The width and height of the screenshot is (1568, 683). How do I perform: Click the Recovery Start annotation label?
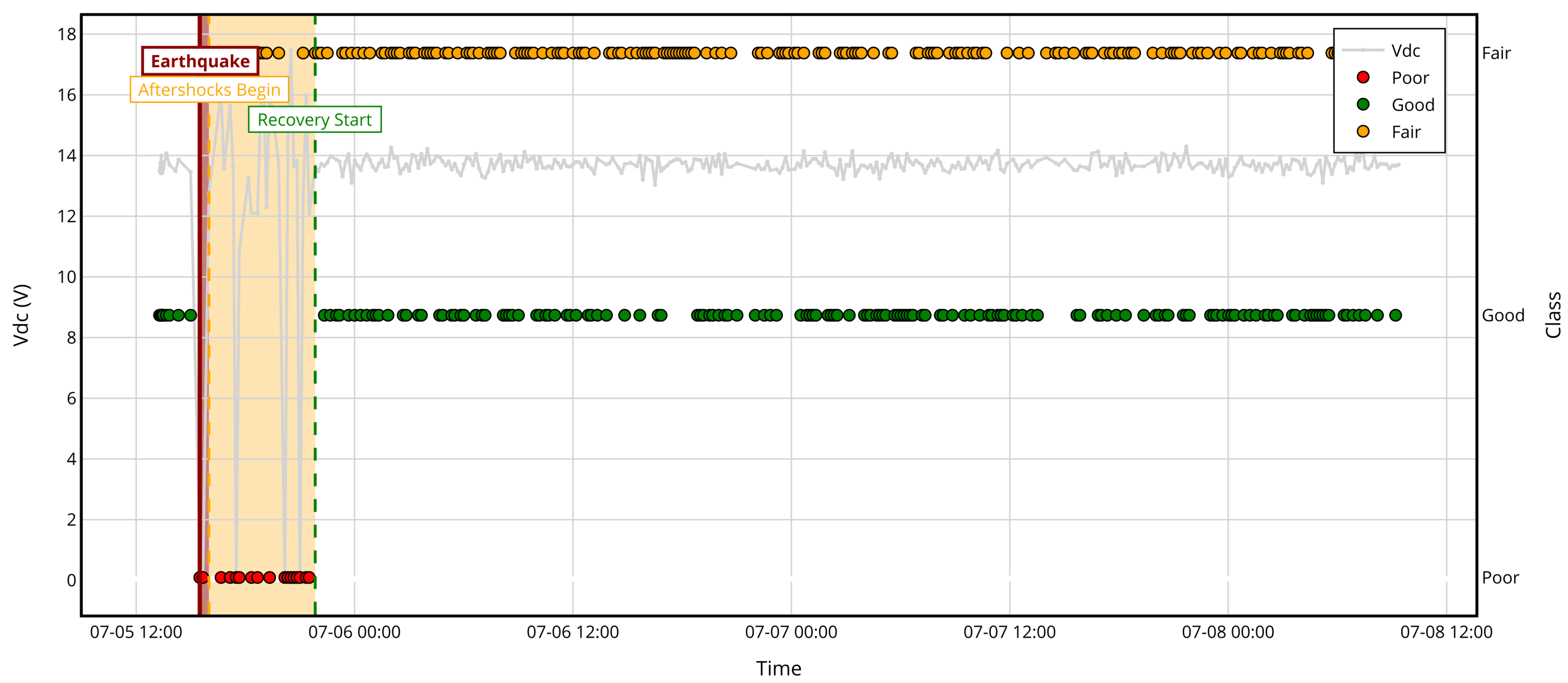click(x=314, y=120)
